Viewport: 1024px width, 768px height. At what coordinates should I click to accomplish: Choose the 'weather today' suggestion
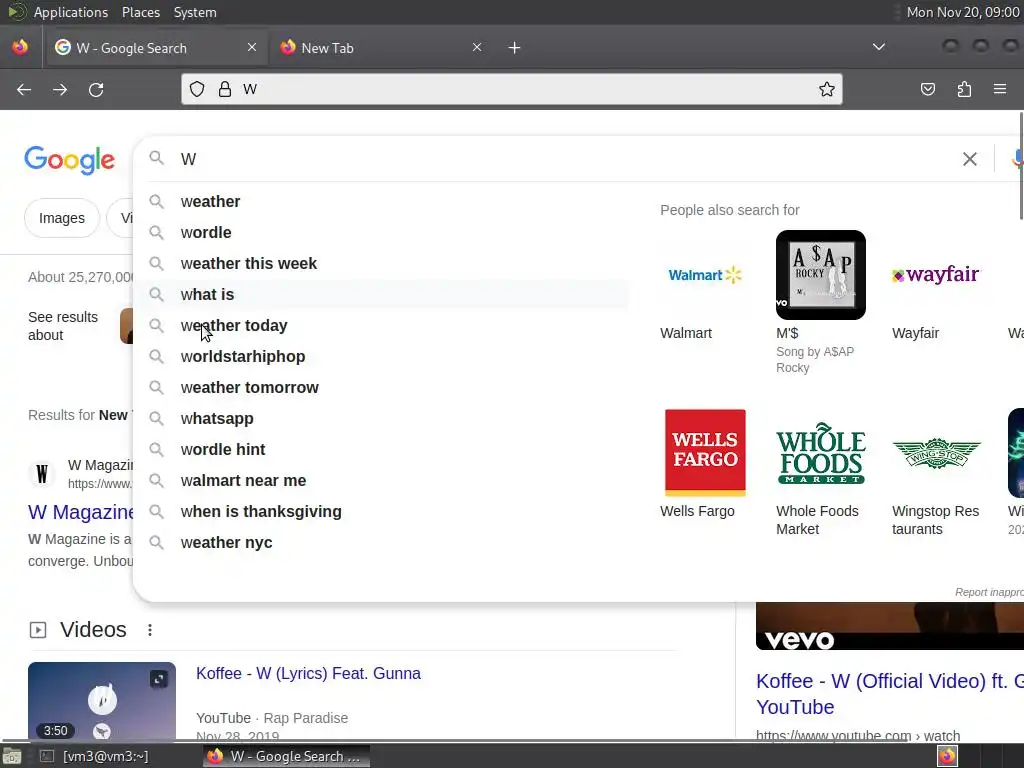coord(381,326)
